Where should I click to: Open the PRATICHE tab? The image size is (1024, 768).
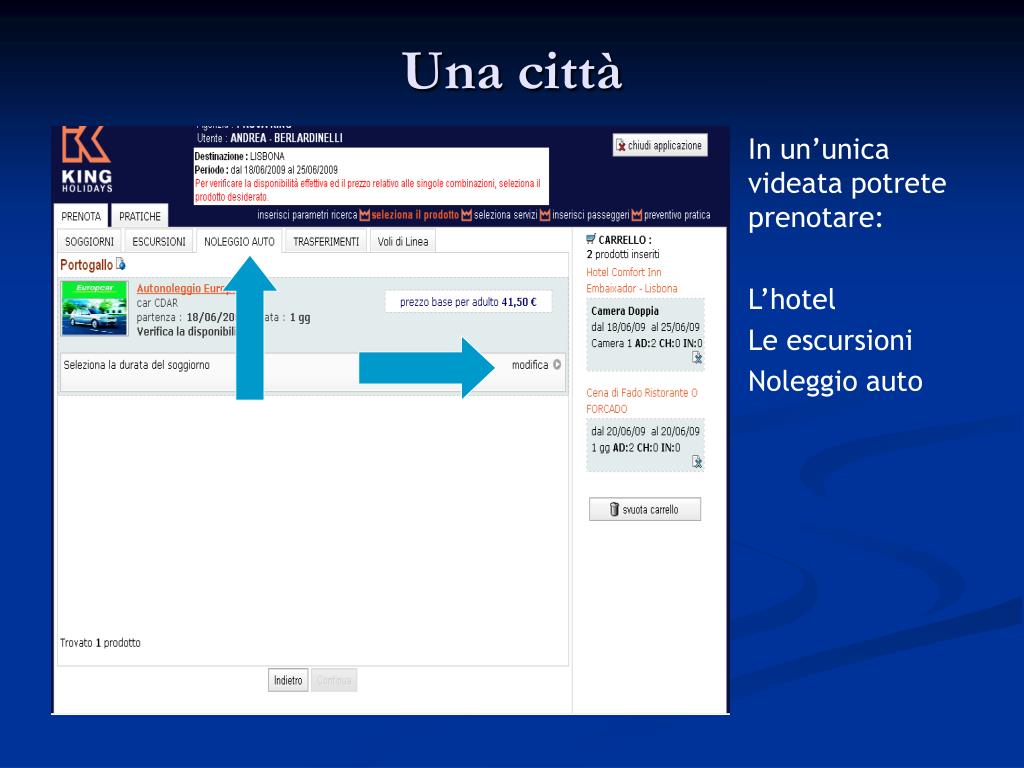[x=140, y=216]
